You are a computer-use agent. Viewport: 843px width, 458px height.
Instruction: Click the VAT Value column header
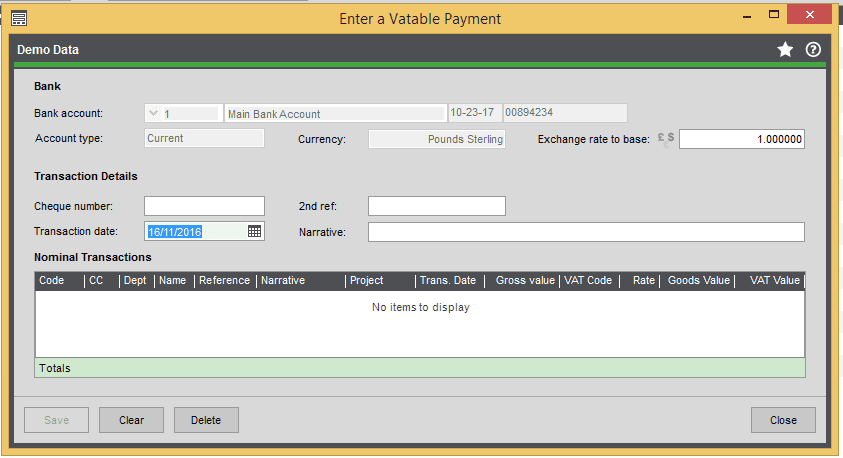point(770,281)
